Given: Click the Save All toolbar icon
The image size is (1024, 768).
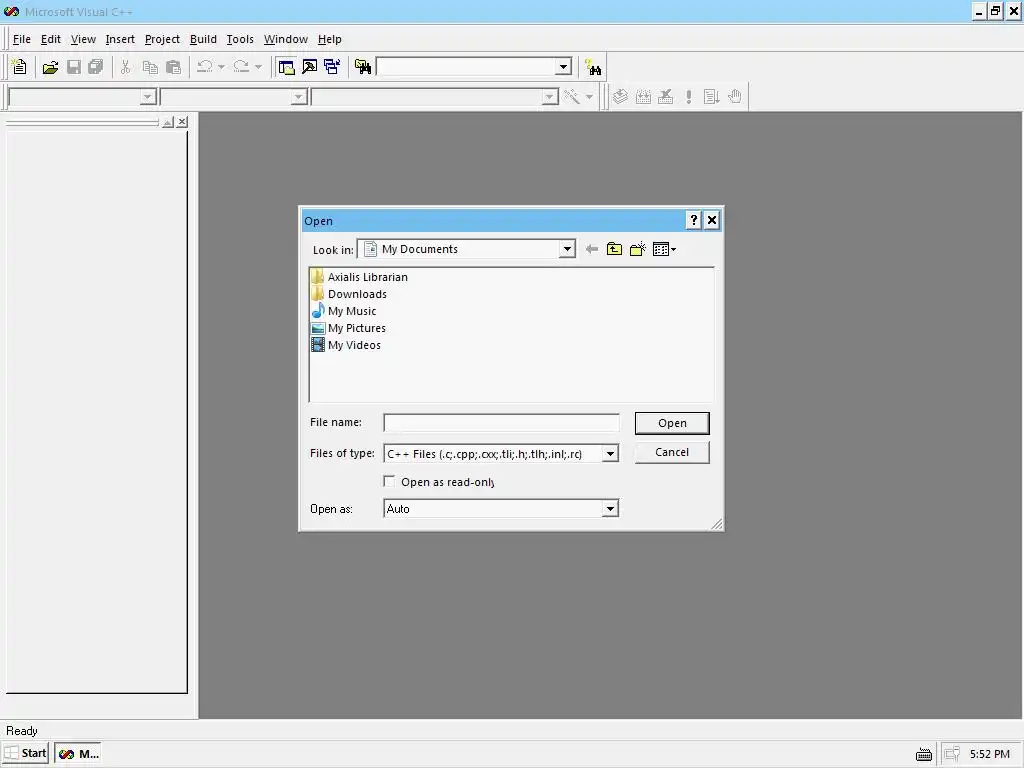Looking at the screenshot, I should coord(96,67).
